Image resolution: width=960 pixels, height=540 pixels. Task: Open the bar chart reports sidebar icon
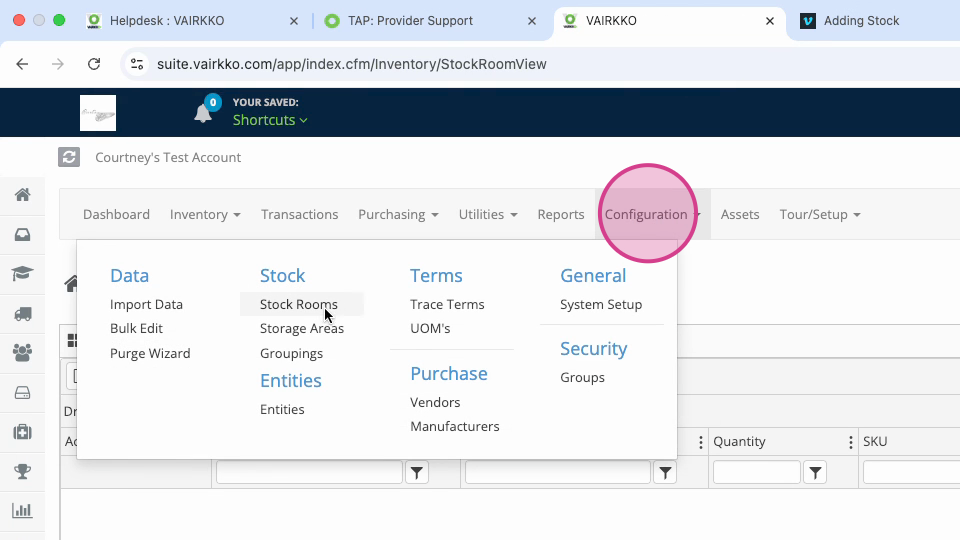[x=23, y=511]
